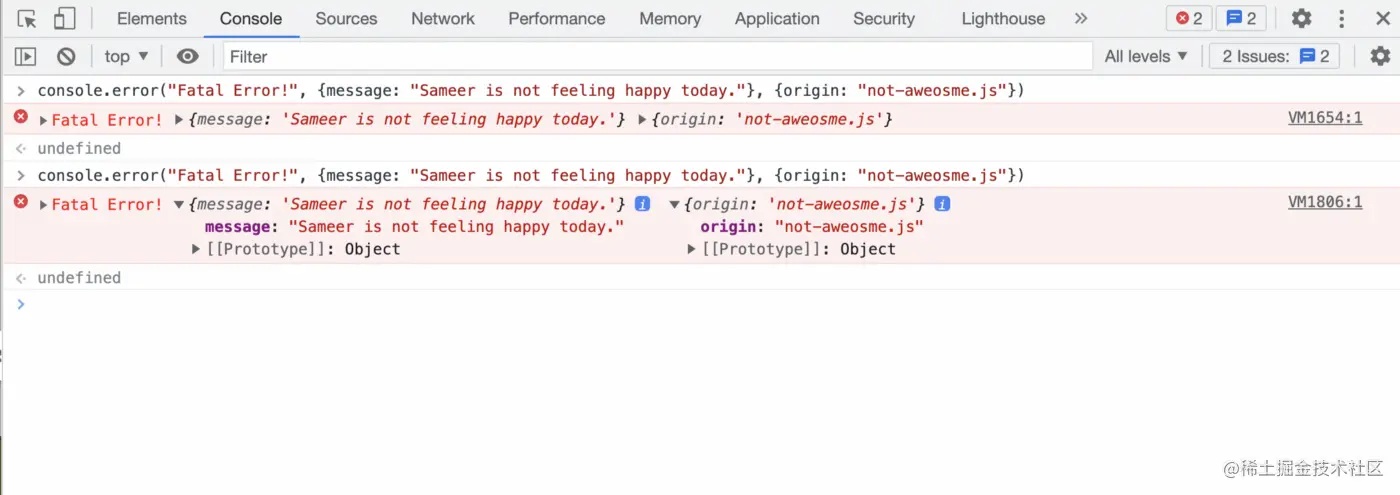Image resolution: width=1400 pixels, height=495 pixels.
Task: Show the console sidebar panel
Action: click(26, 57)
